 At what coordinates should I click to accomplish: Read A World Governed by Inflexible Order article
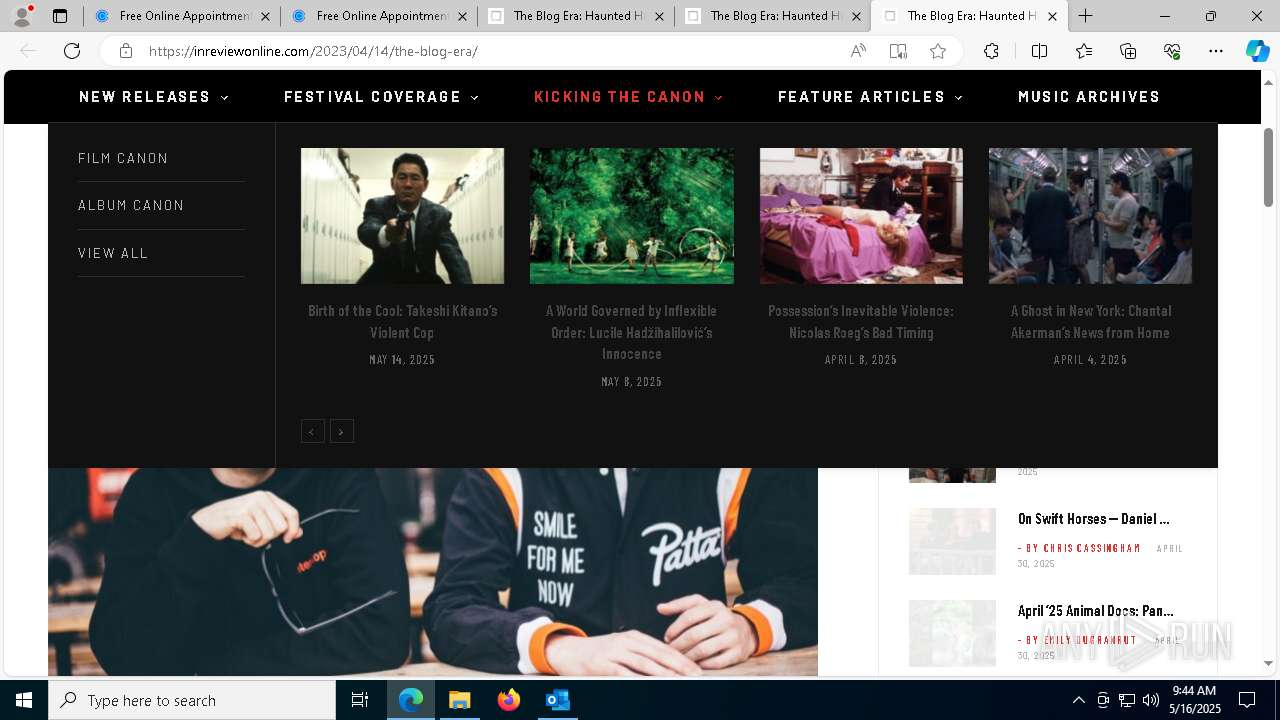point(632,332)
